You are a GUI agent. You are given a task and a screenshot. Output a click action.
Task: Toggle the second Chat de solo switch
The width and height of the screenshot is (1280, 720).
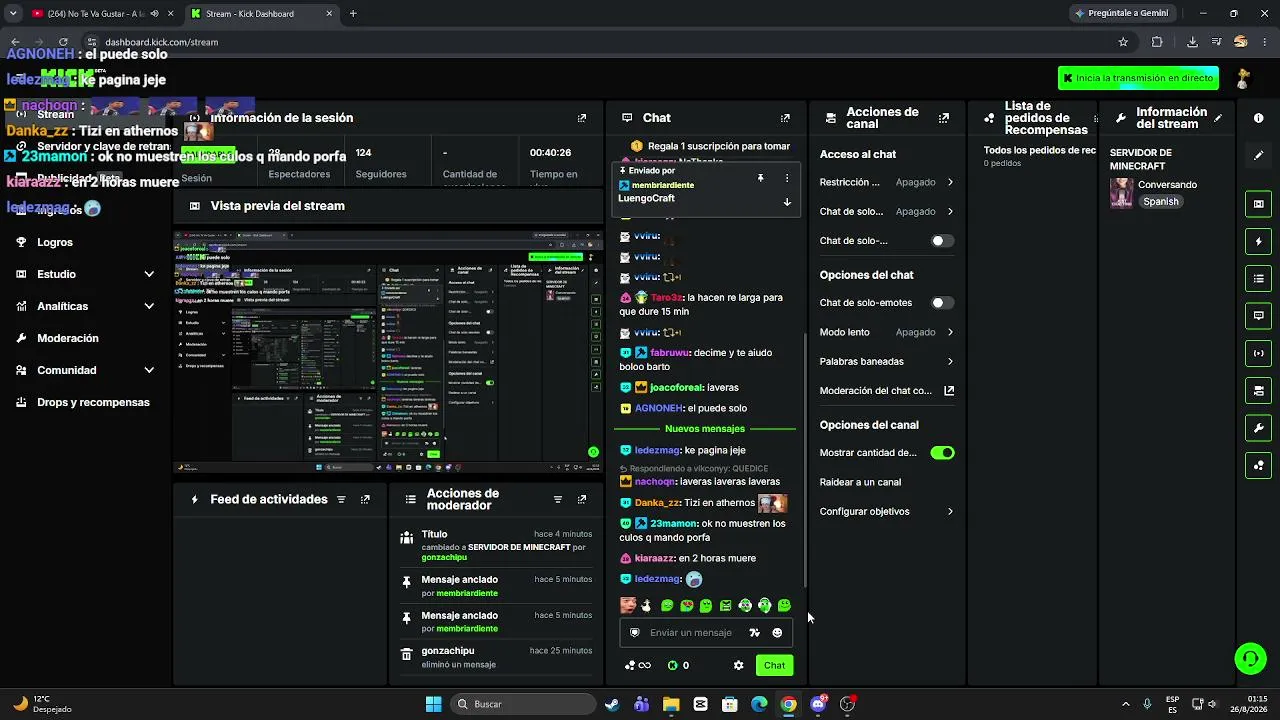tap(942, 241)
